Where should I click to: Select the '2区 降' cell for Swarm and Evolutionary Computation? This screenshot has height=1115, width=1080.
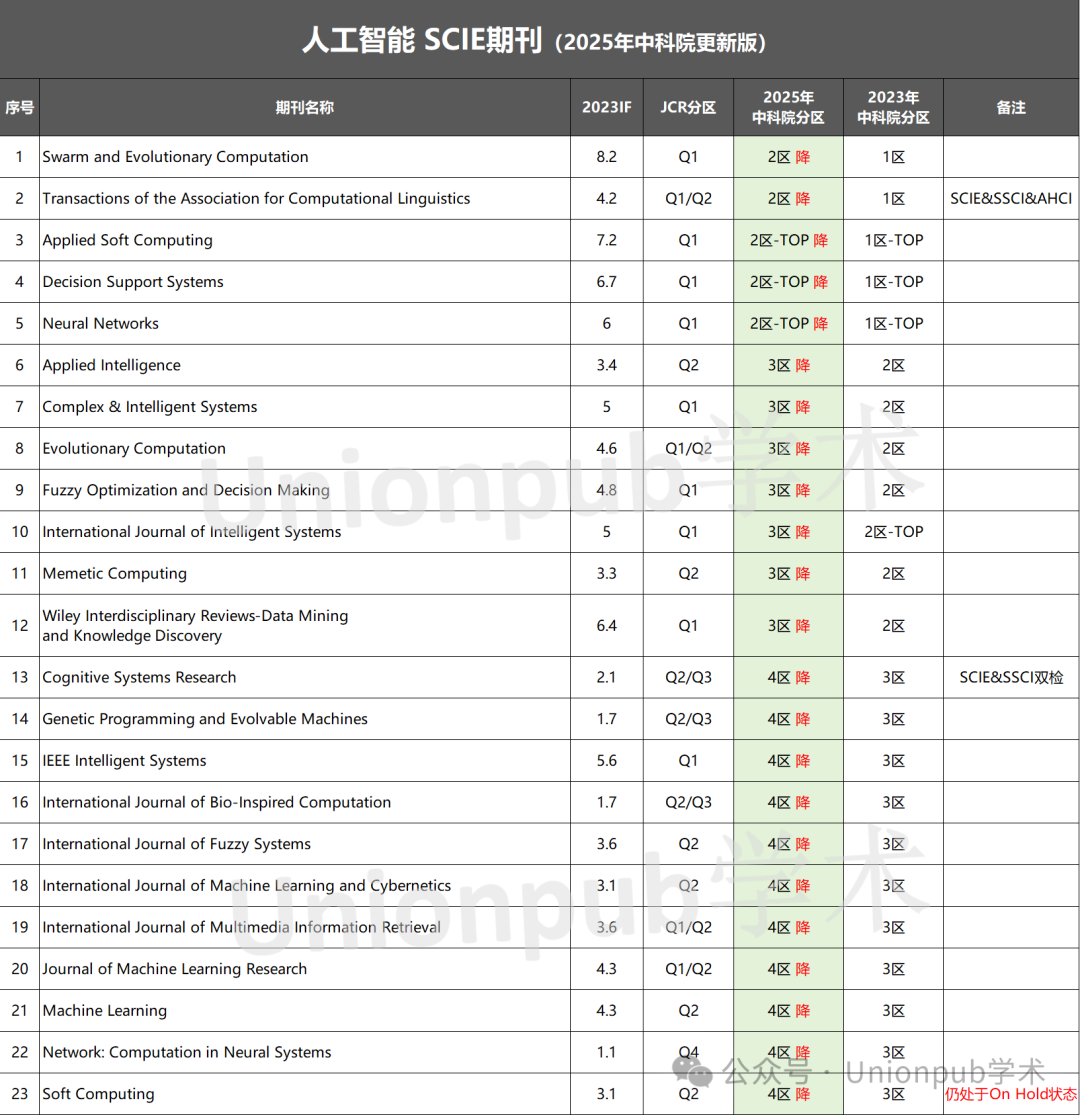pos(788,156)
